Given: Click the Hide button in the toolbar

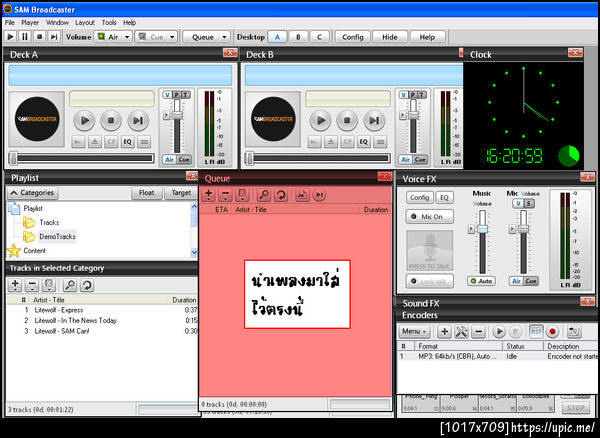Looking at the screenshot, I should [390, 37].
